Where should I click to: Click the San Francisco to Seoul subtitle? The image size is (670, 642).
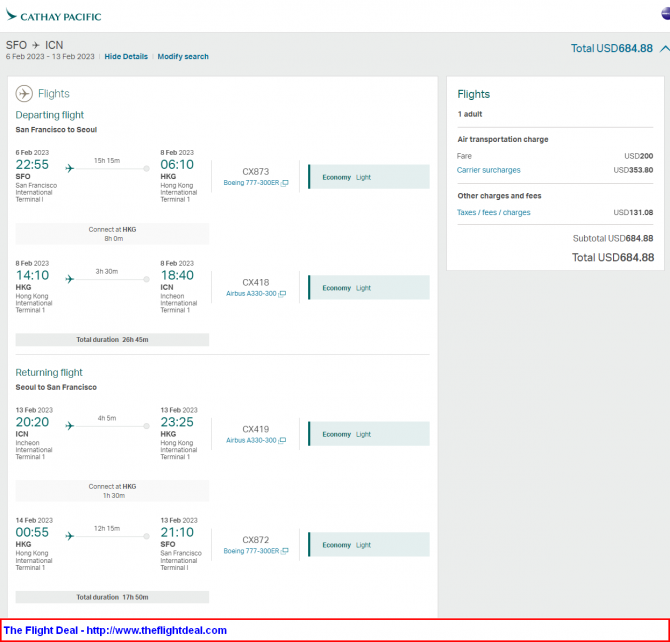tap(56, 130)
